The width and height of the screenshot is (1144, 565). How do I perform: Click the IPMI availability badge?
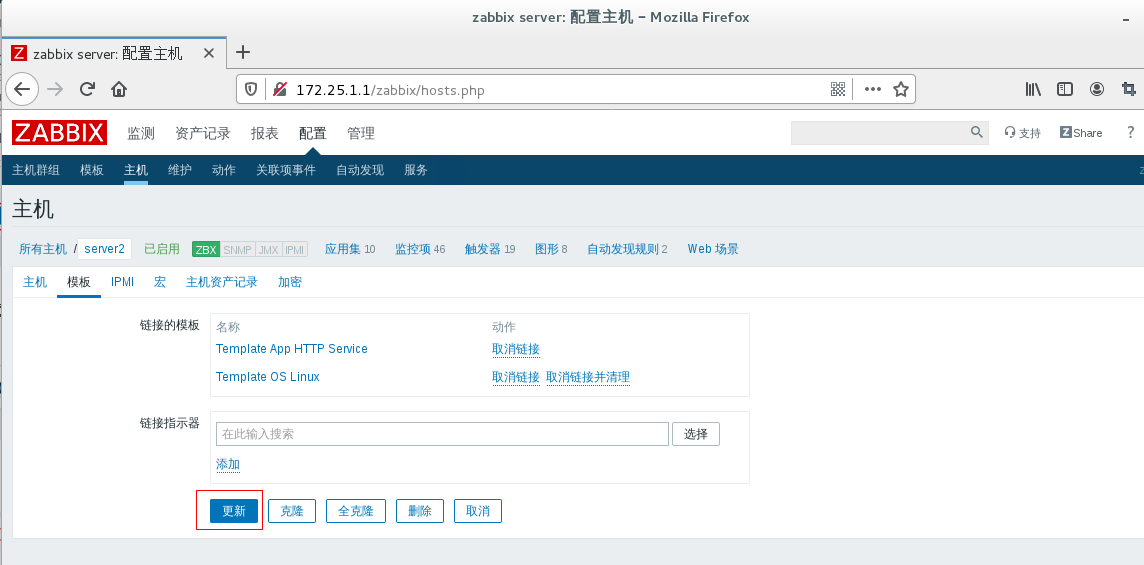(295, 250)
